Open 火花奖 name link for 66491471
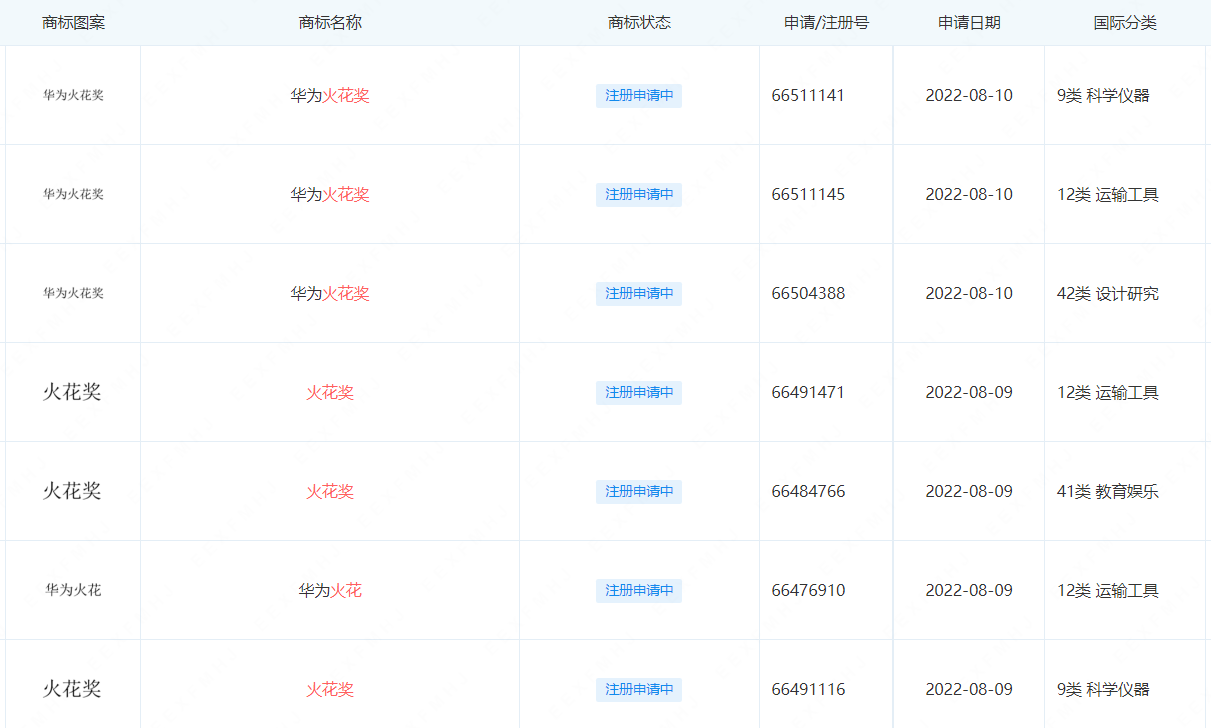Screen dimensions: 1211x728 330,393
